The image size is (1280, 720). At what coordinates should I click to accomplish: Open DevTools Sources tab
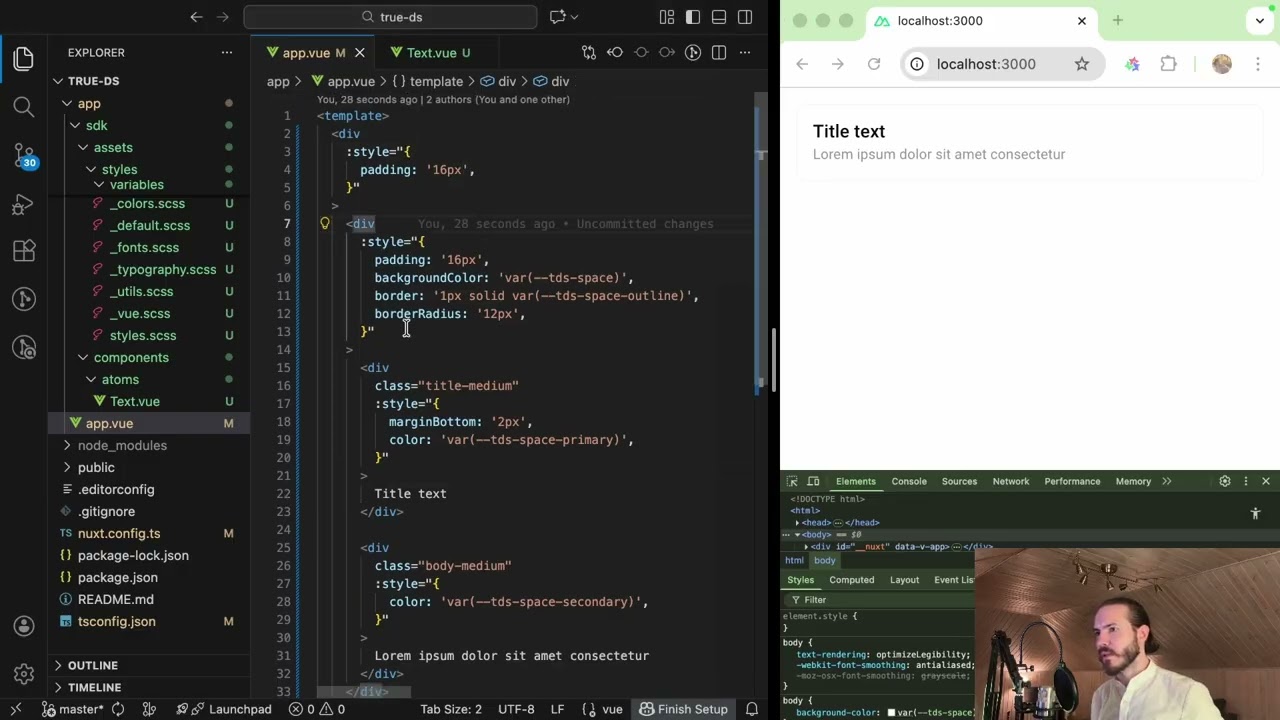959,481
